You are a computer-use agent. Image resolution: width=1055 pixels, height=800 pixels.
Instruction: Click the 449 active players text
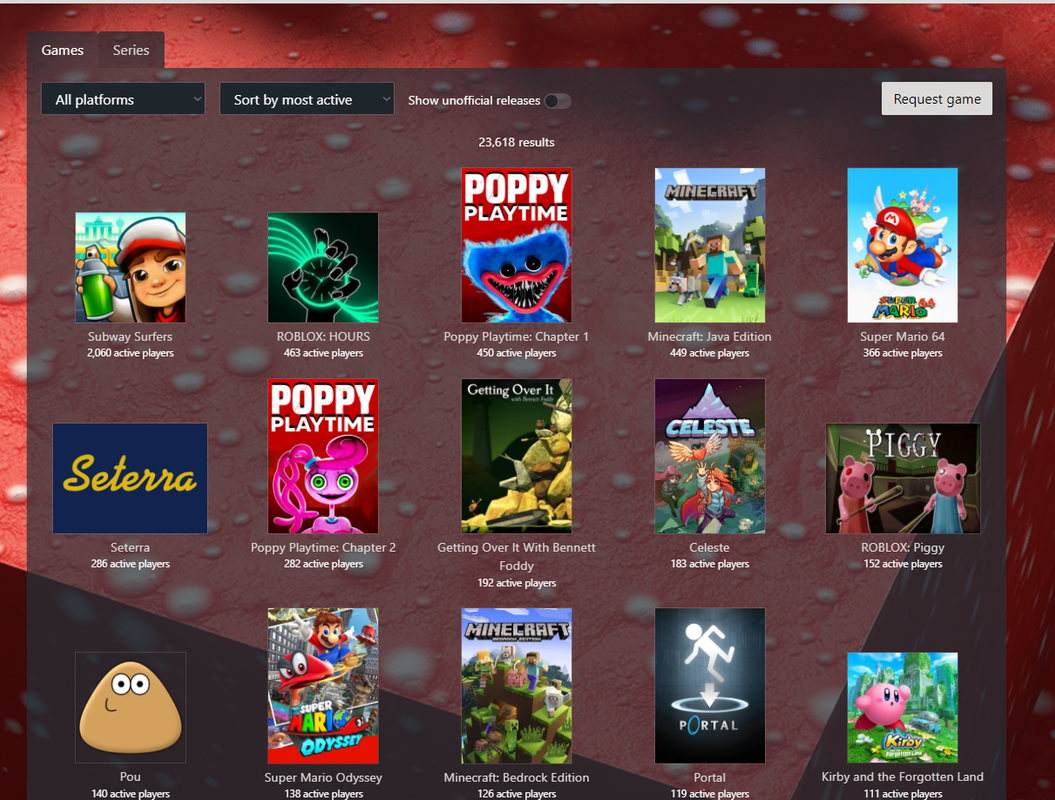pyautogui.click(x=710, y=353)
